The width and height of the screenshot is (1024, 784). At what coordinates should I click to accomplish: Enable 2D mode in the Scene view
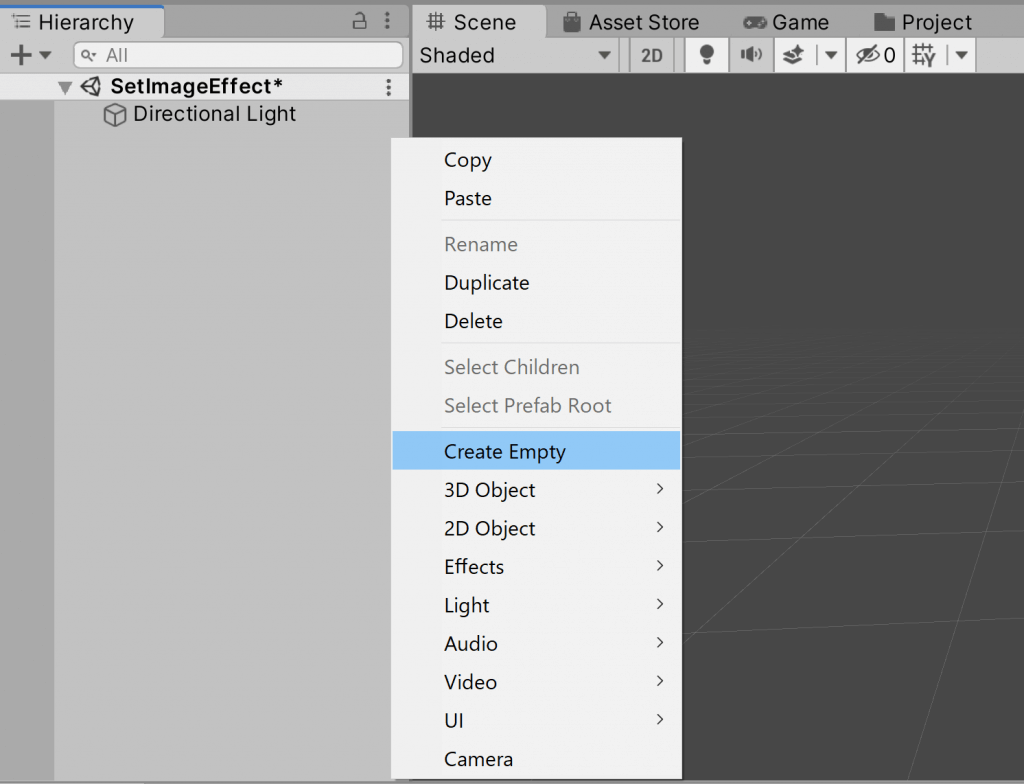pos(651,55)
